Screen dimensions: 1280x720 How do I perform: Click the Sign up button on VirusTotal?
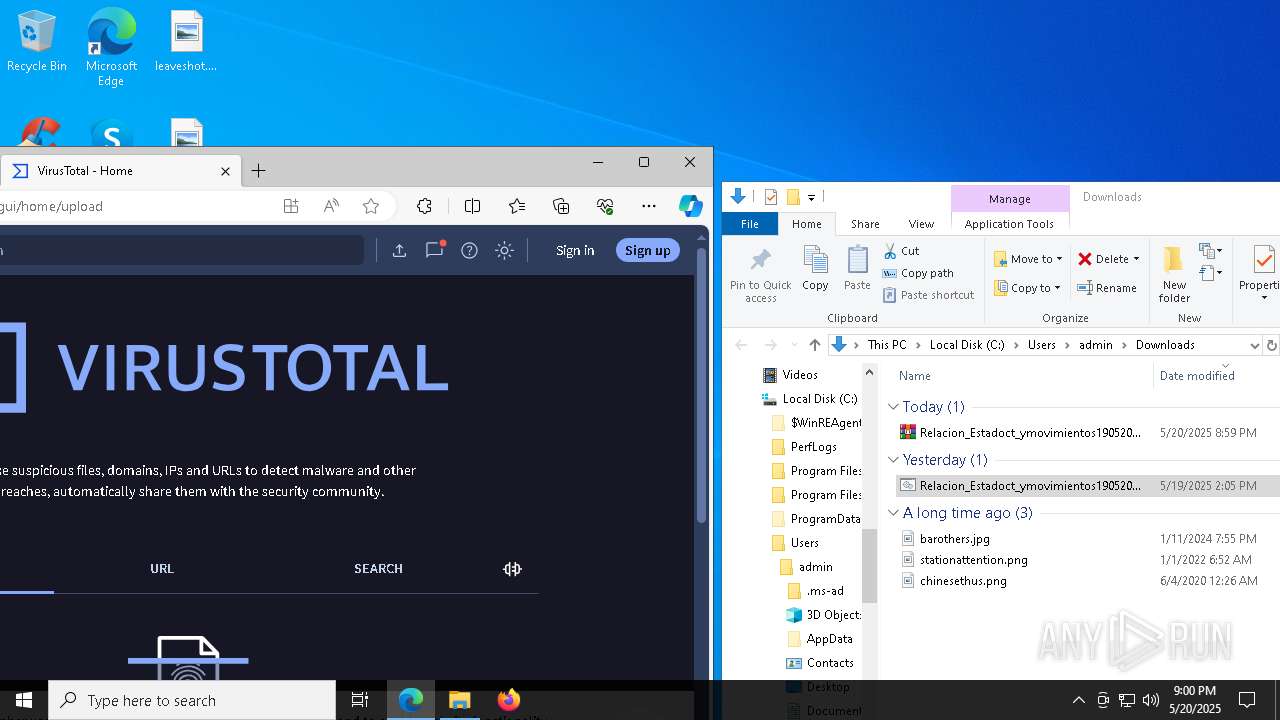coord(647,251)
